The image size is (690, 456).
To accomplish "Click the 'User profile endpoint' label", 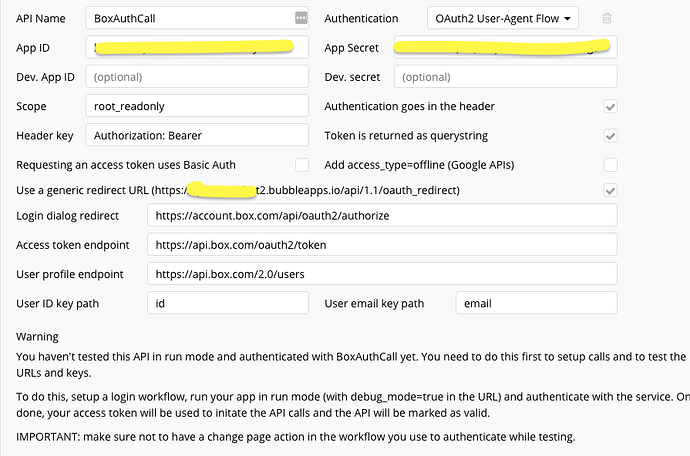I will (70, 274).
